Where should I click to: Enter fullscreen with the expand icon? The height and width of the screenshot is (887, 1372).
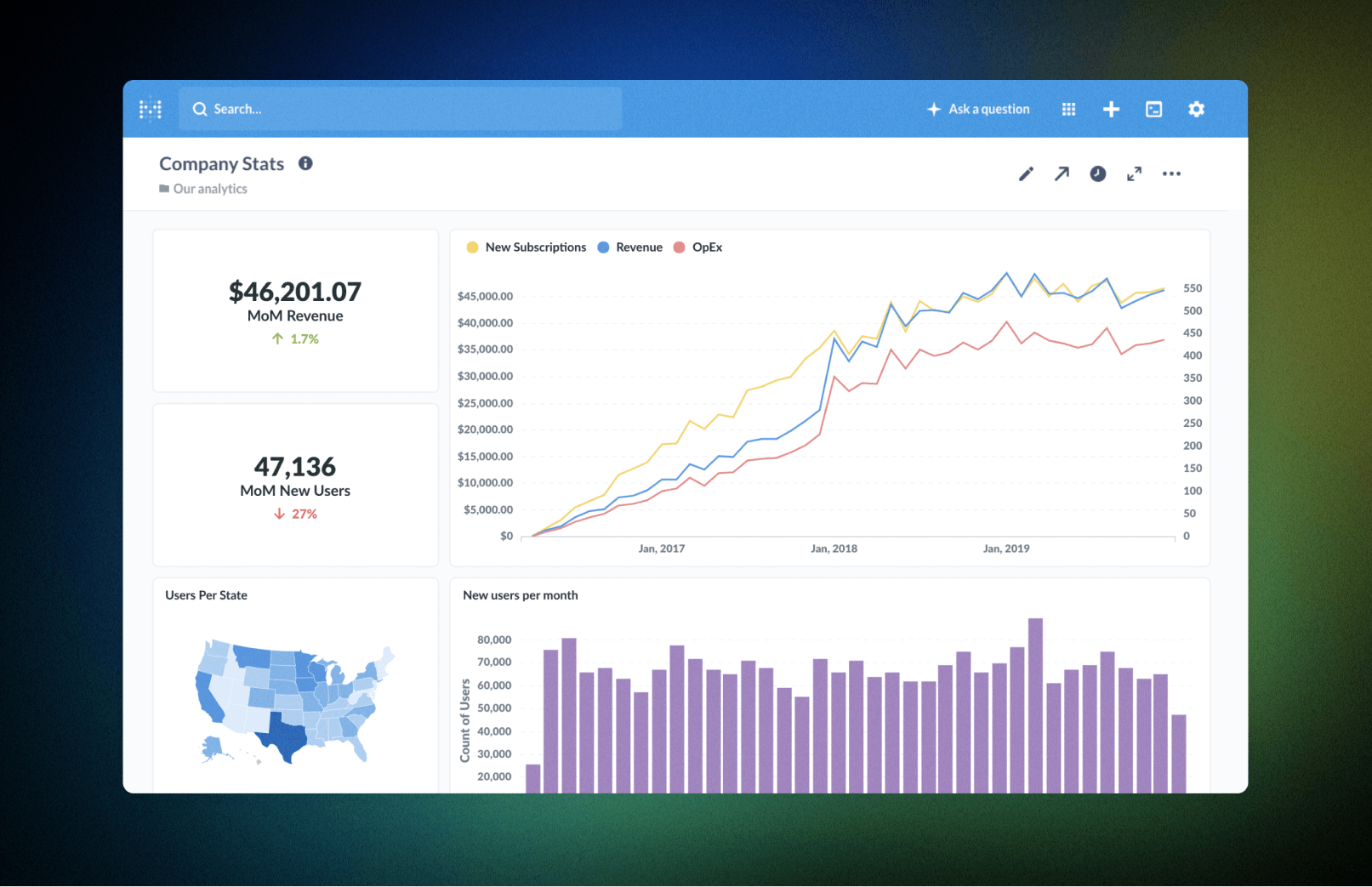click(x=1134, y=173)
